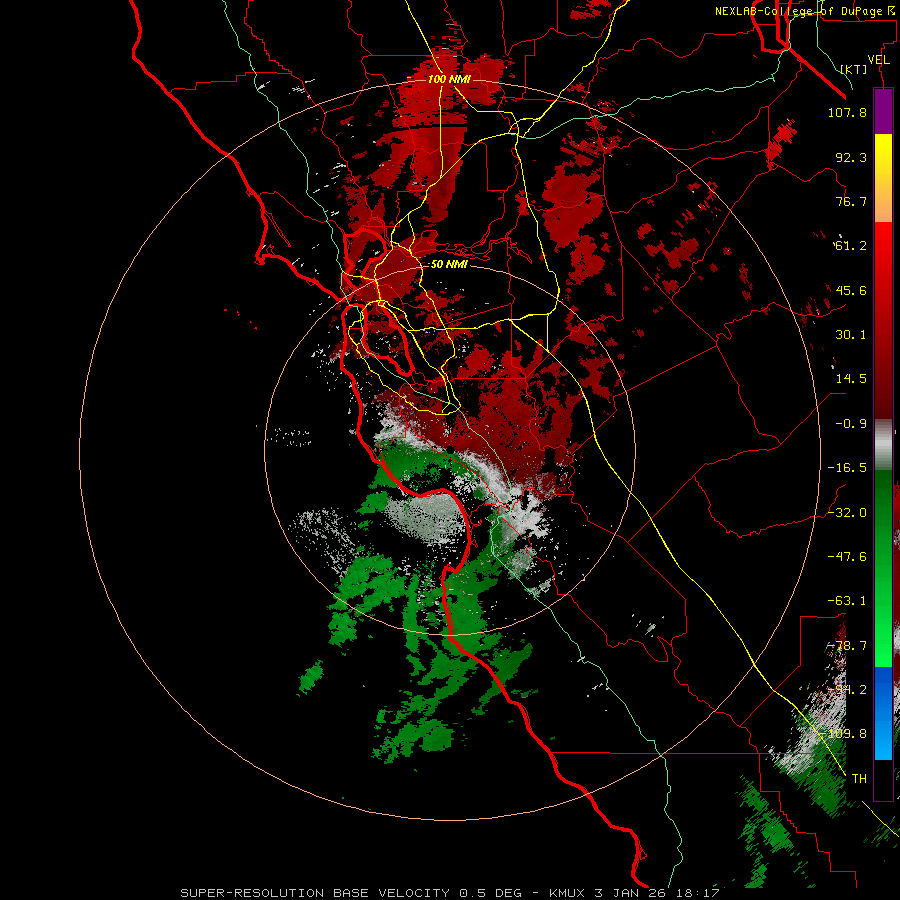Viewport: 900px width, 900px height.
Task: Click the KMUX station identifier in caption
Action: tap(567, 893)
